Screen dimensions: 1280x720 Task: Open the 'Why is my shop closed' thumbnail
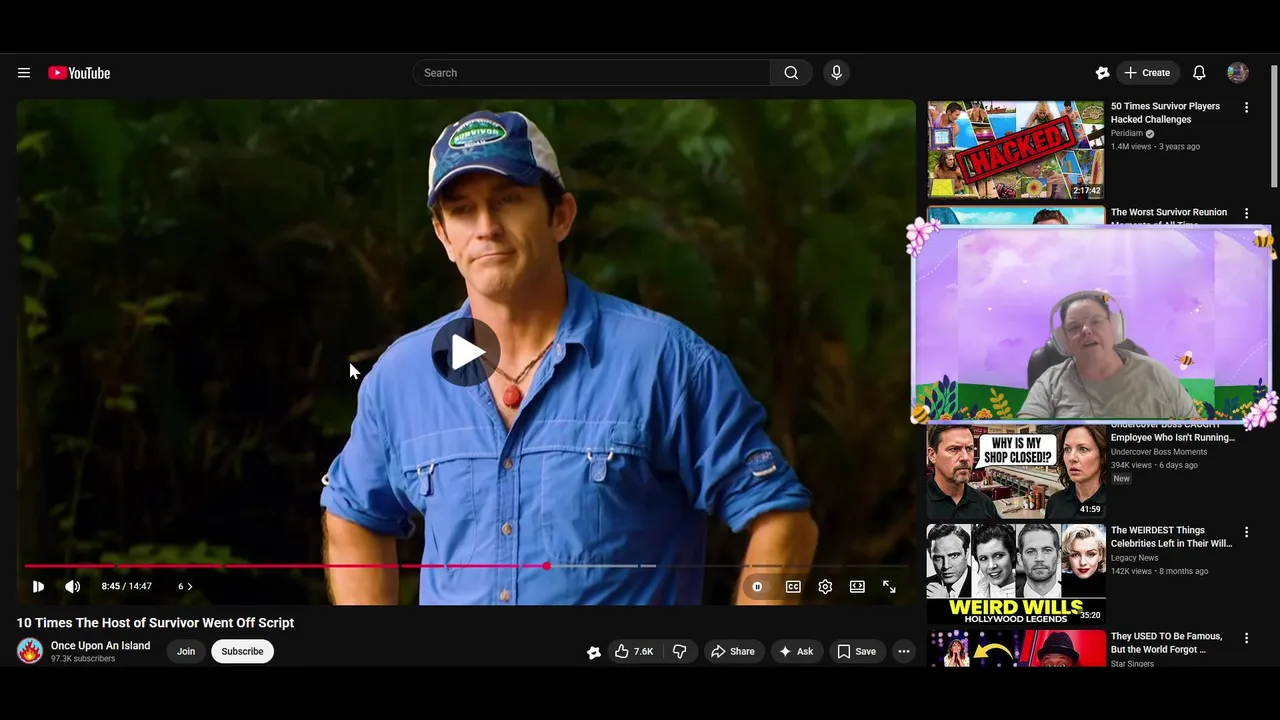pyautogui.click(x=1016, y=470)
